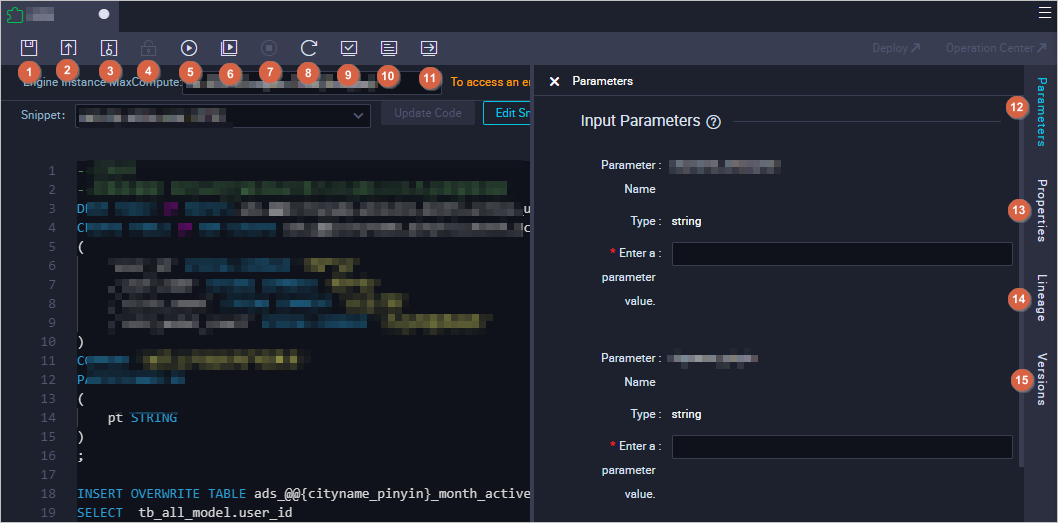Save the node with the floppy disk icon
Viewport: 1058px width, 523px height.
point(28,48)
